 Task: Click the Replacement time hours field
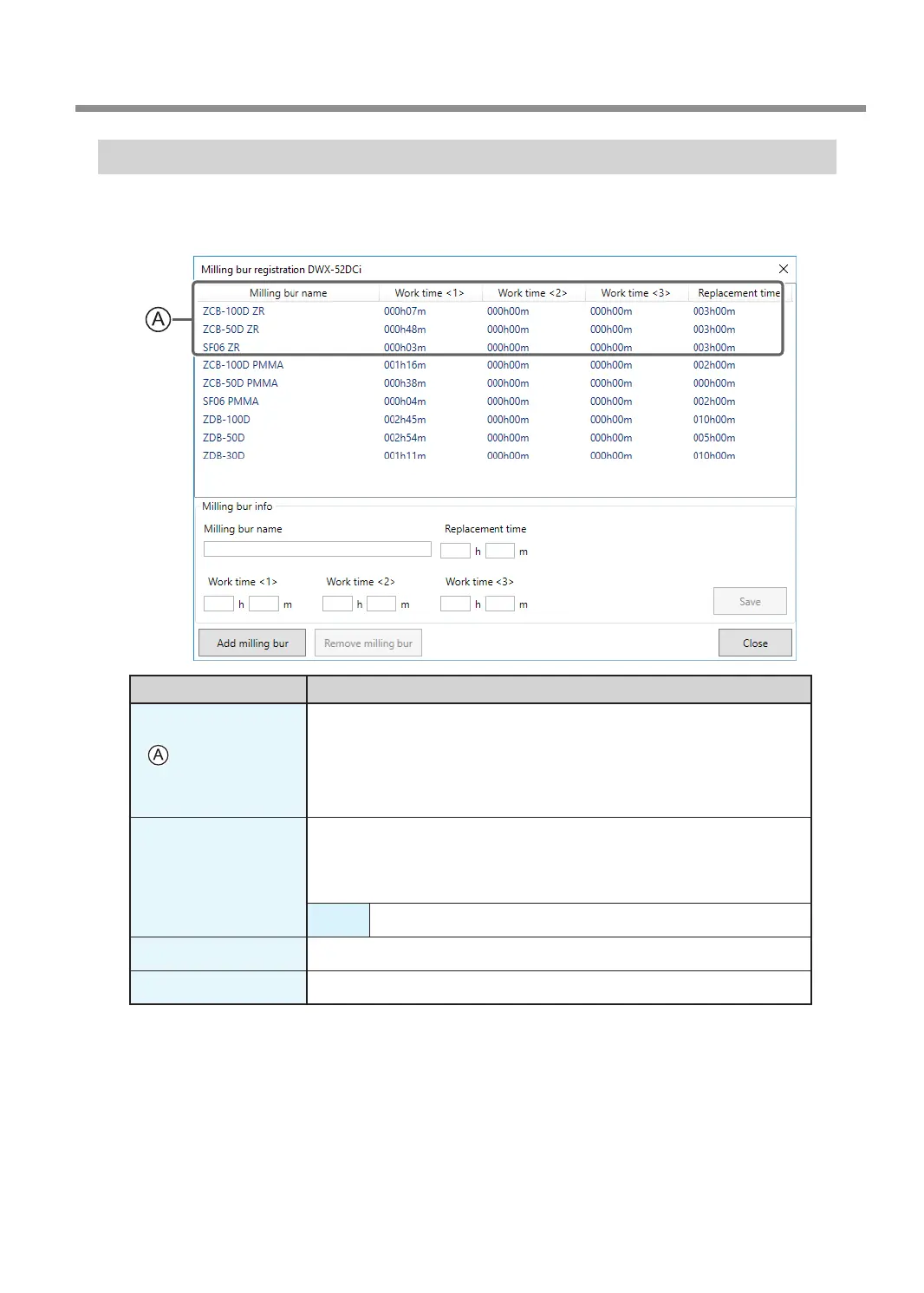coord(455,551)
